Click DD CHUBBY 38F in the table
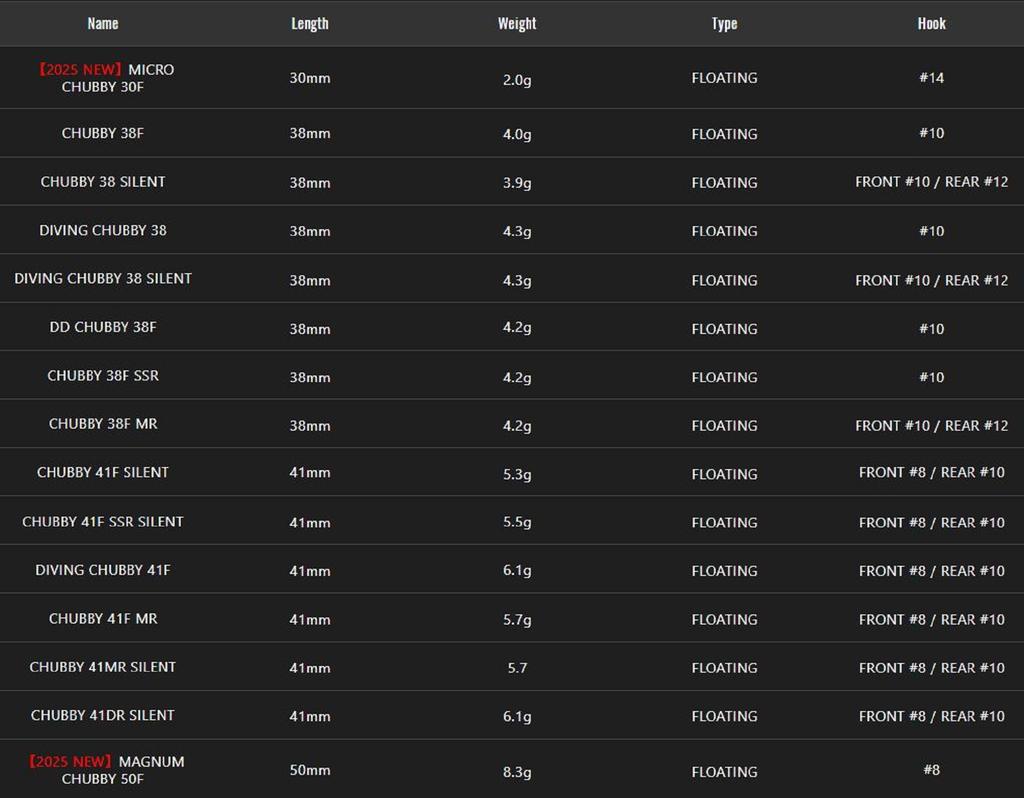The width and height of the screenshot is (1024, 798). 103,327
